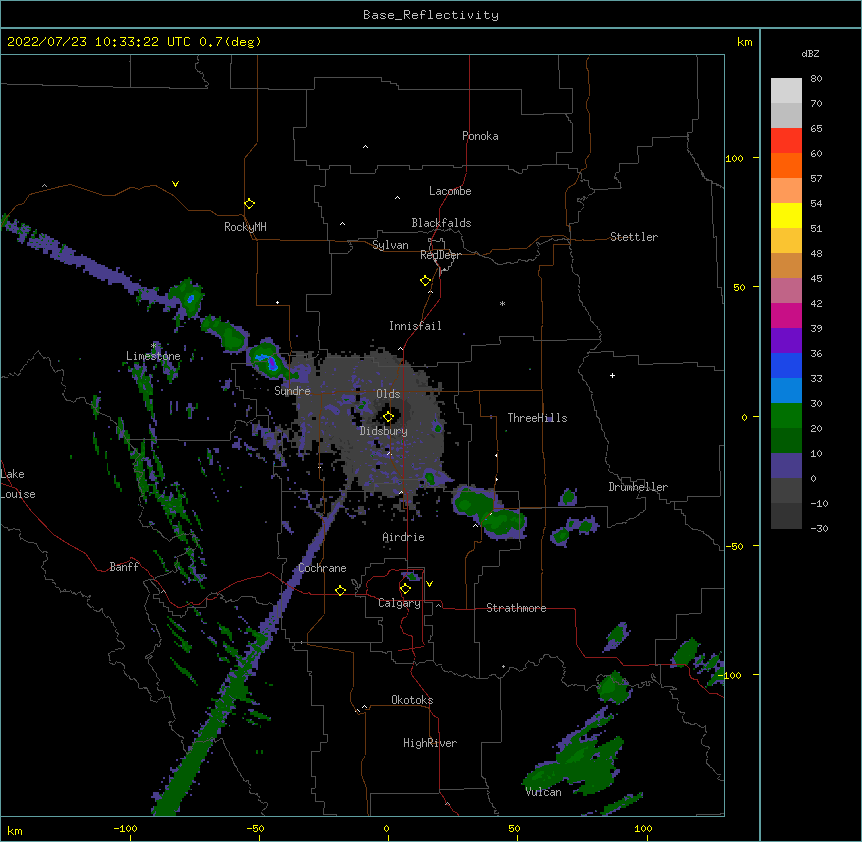862x842 pixels.
Task: Click the Okotoks label
Action: (x=412, y=700)
